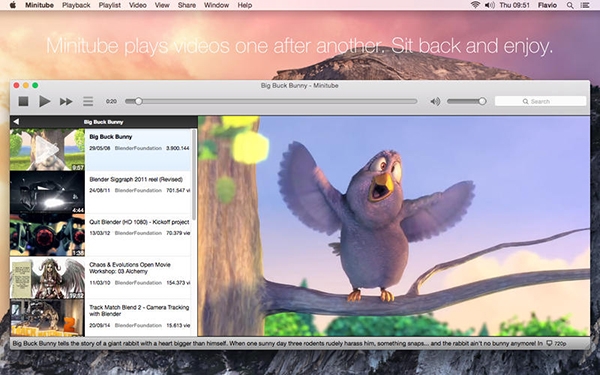This screenshot has height=375, width=600.
Task: Open the Playlist menu
Action: 109,5
